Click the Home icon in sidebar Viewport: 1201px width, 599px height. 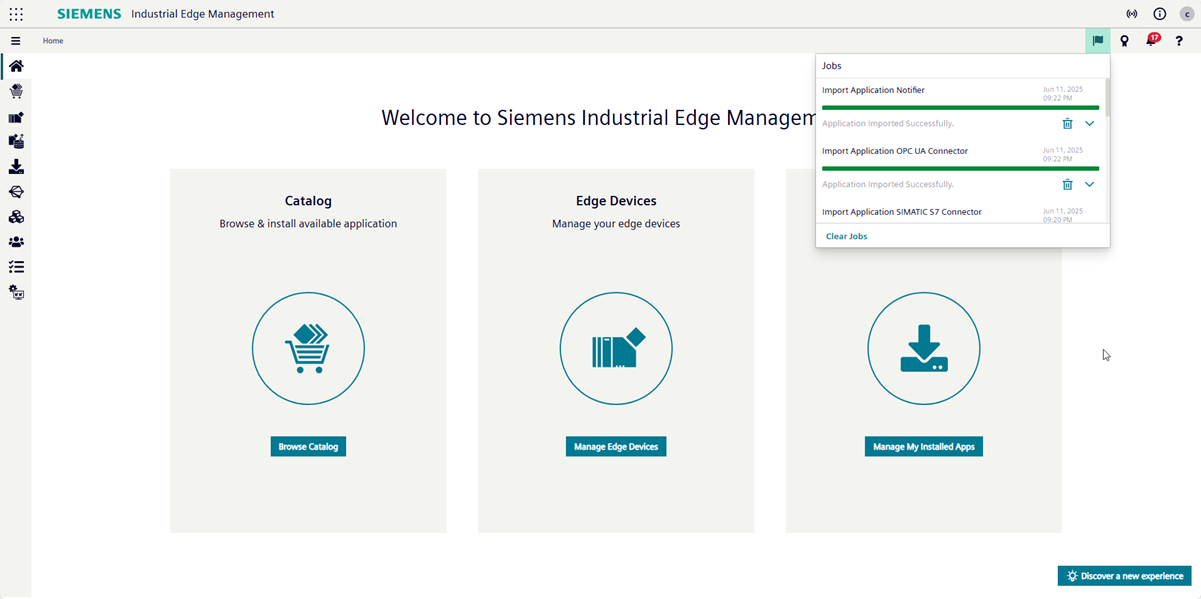coord(16,66)
